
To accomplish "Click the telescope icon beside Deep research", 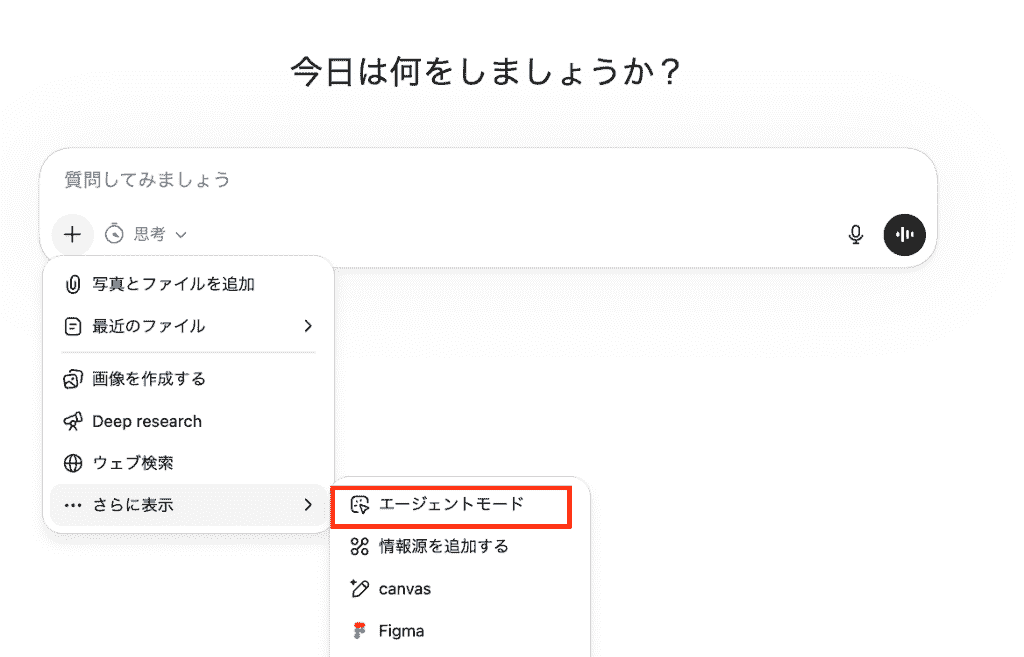I will click(72, 421).
